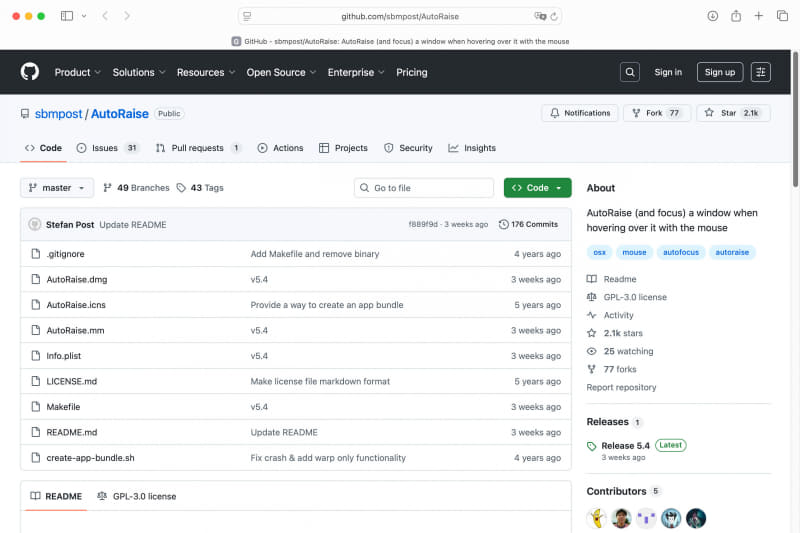Viewport: 800px width, 533px height.
Task: Open Pricing link in header
Action: click(412, 72)
